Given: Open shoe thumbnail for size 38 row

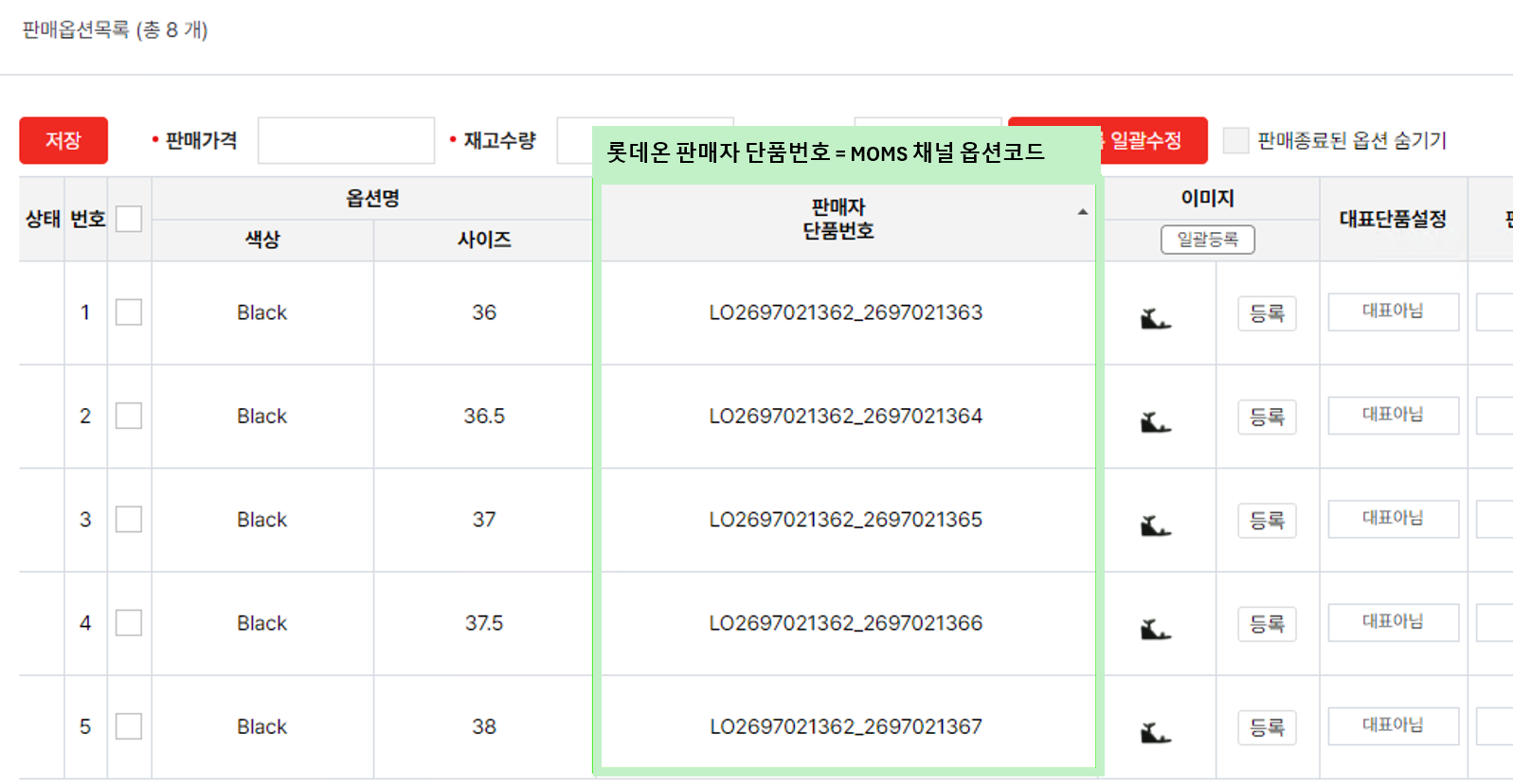Looking at the screenshot, I should pyautogui.click(x=1156, y=732).
